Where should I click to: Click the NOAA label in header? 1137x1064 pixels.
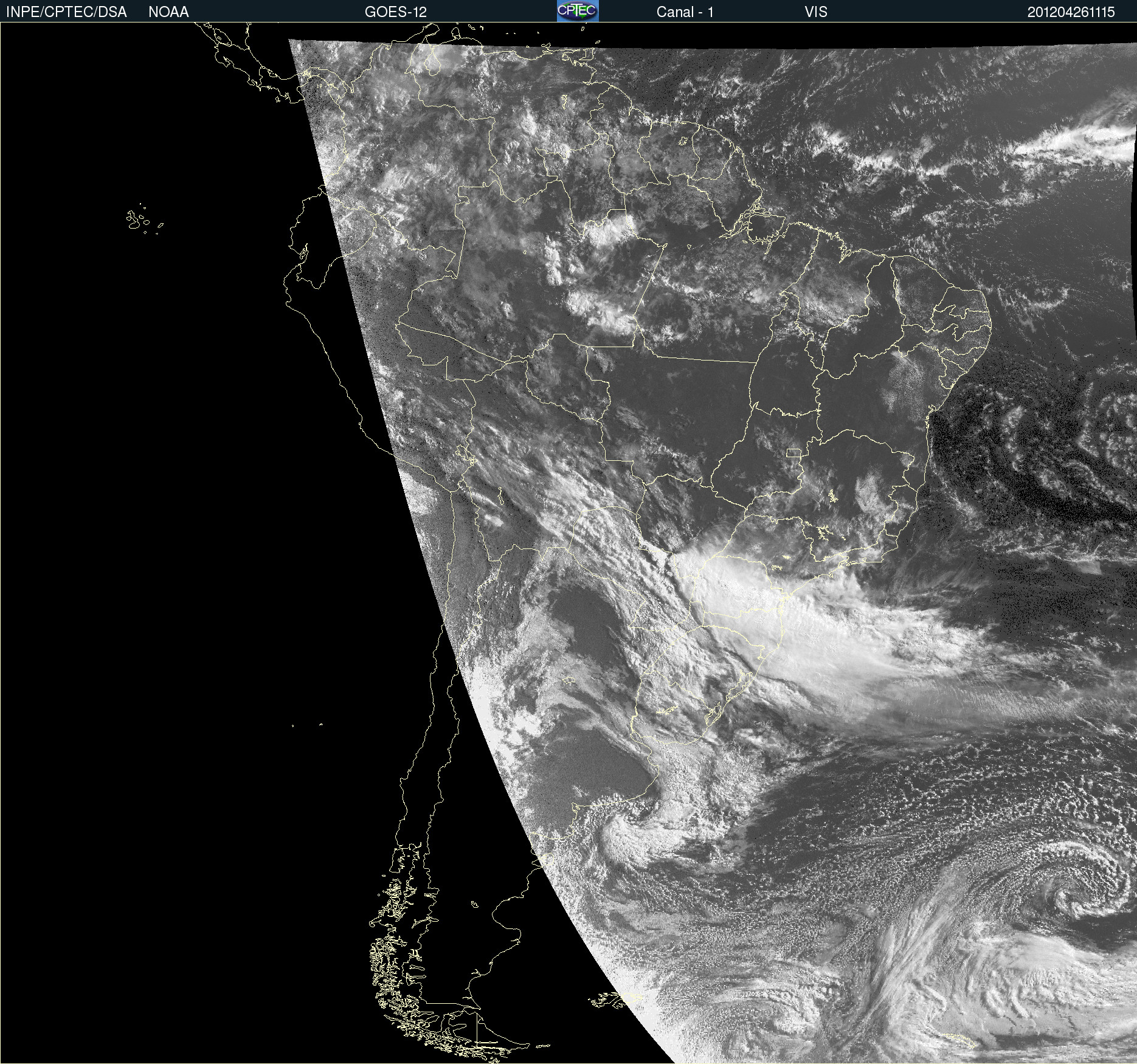tap(168, 12)
